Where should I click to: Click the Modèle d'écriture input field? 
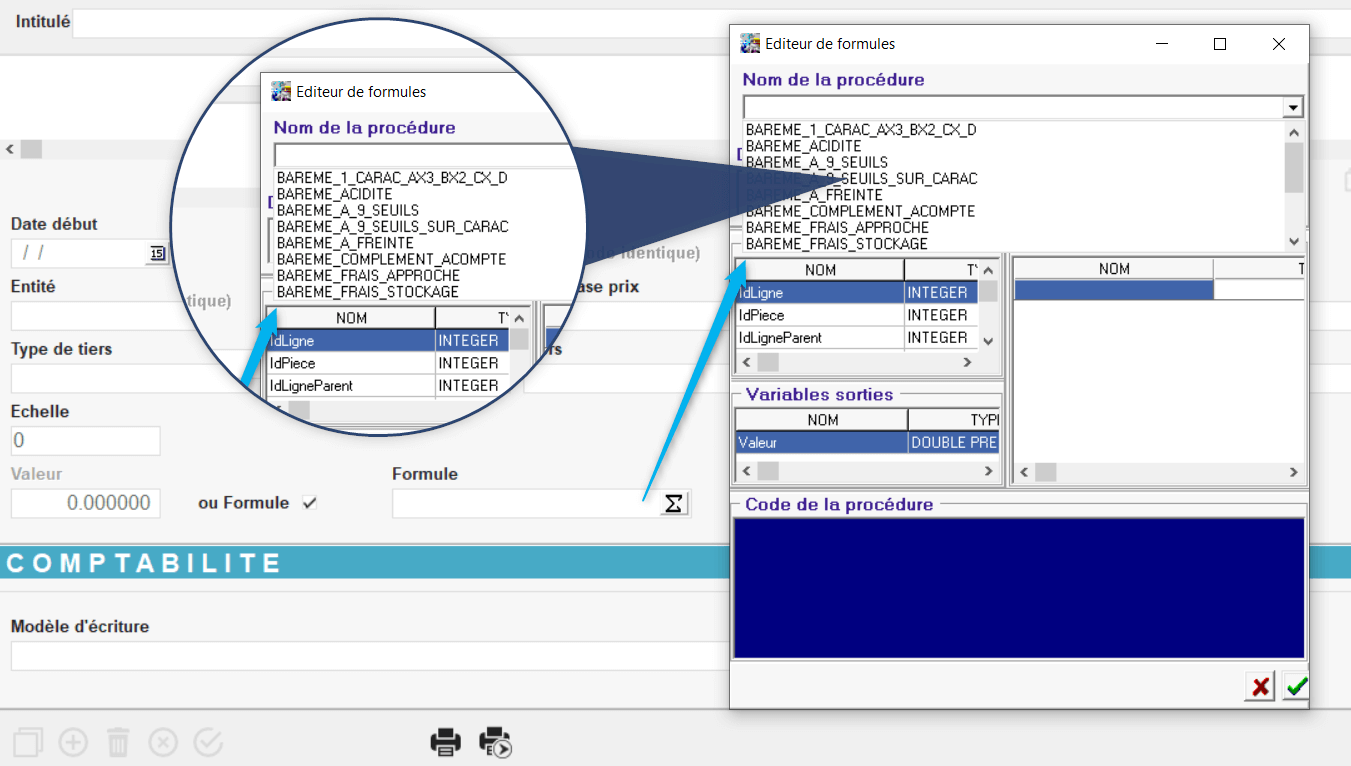(360, 656)
